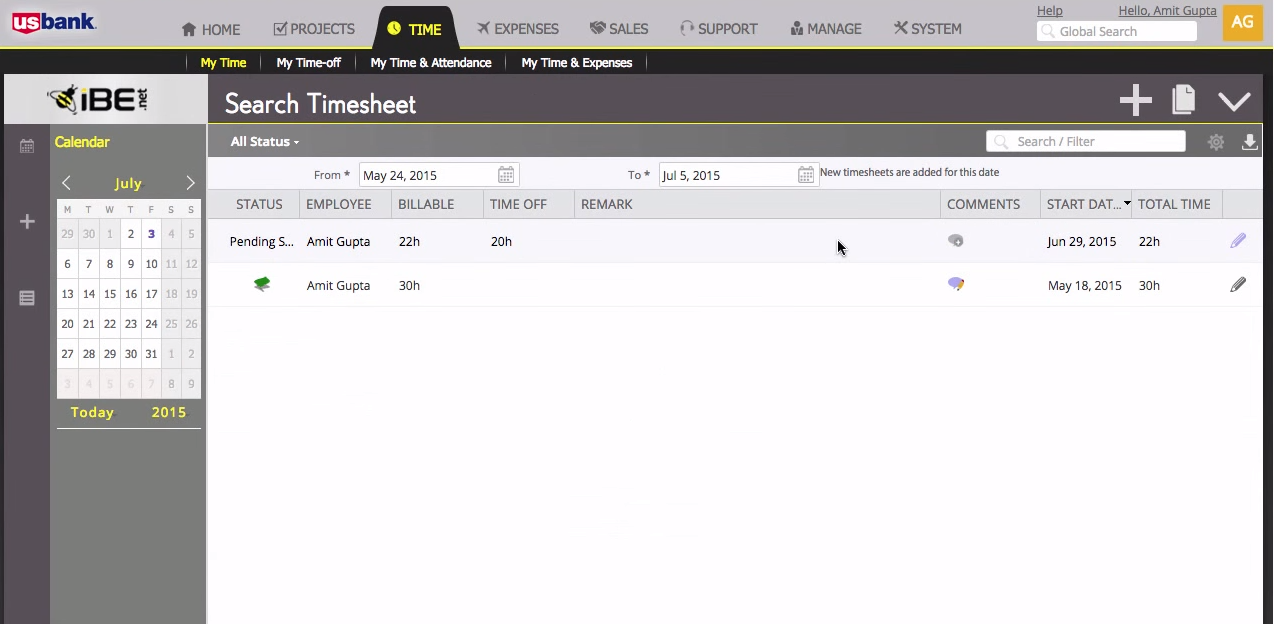Click 30h billable cell
This screenshot has height=624, width=1274.
click(x=409, y=285)
